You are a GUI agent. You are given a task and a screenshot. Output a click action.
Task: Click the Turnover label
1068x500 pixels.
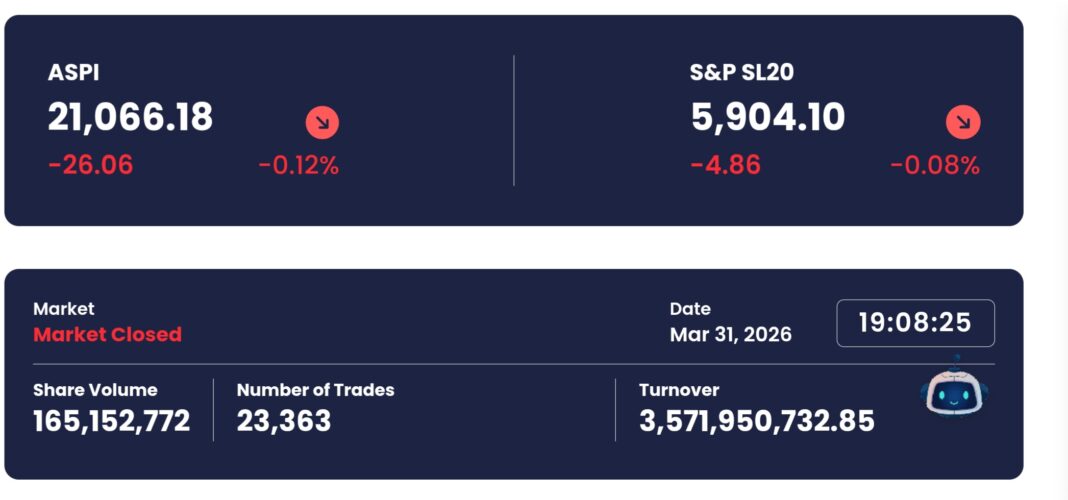click(679, 390)
